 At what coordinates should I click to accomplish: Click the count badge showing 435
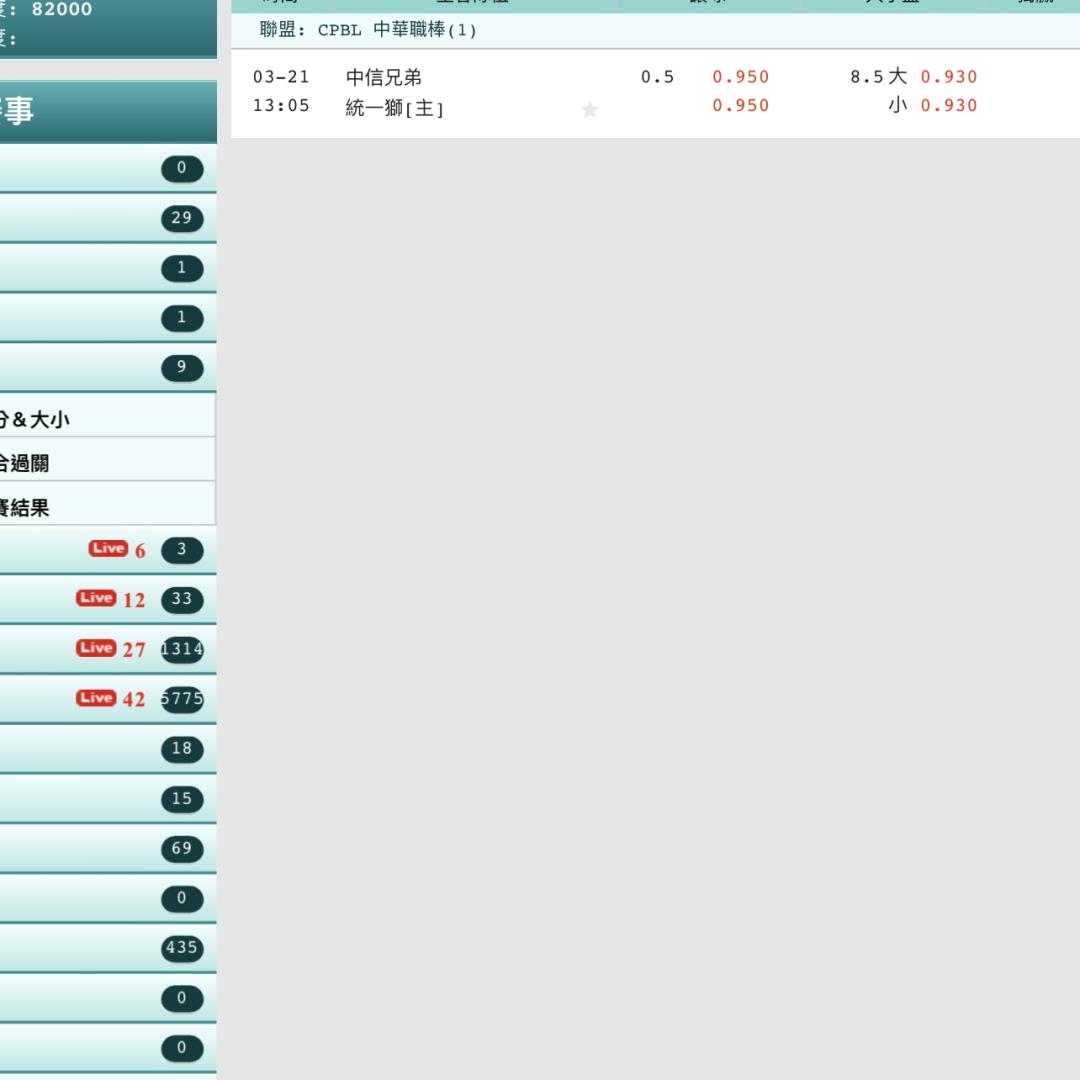[181, 947]
